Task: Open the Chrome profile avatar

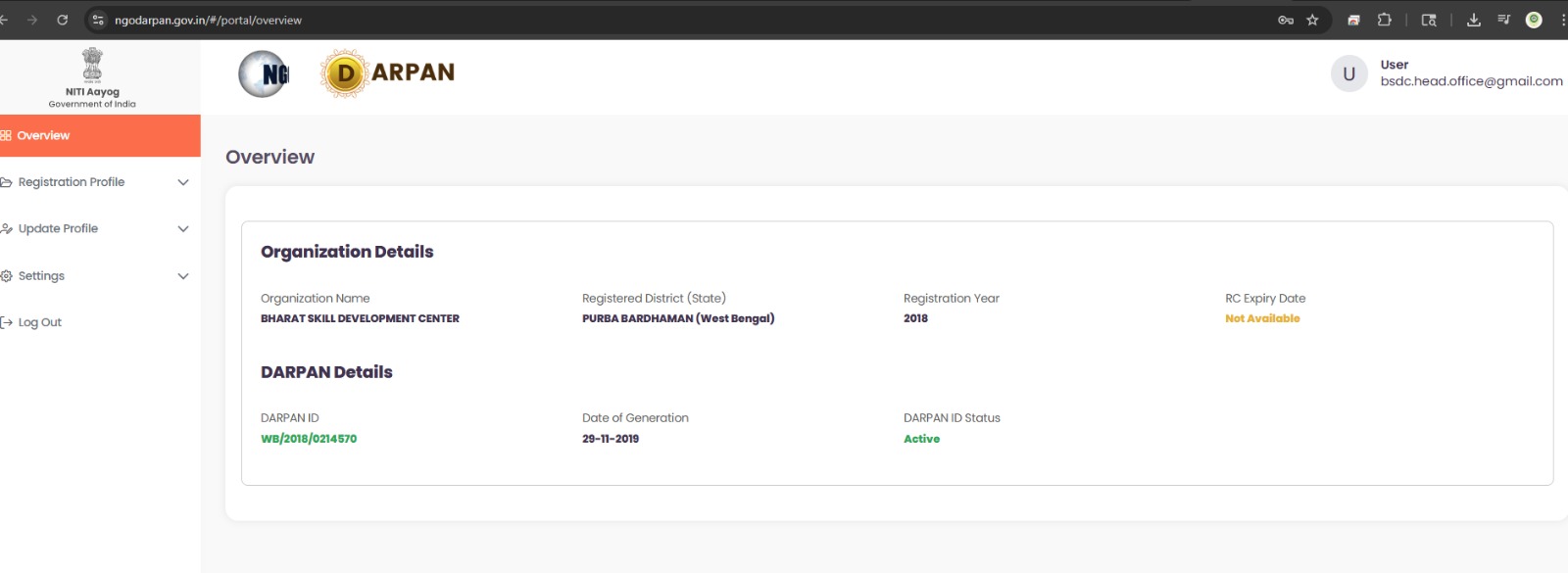Action: click(x=1535, y=20)
